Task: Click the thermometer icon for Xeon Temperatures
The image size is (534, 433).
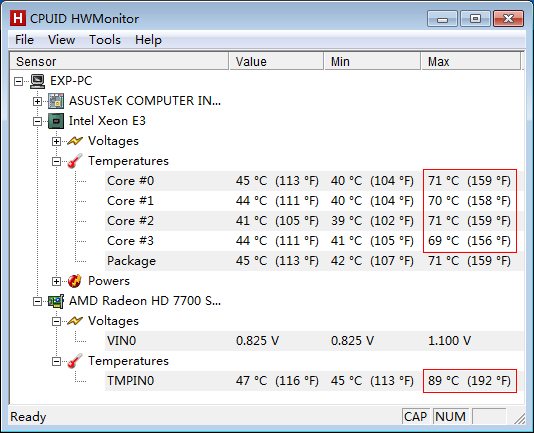Action: click(75, 161)
